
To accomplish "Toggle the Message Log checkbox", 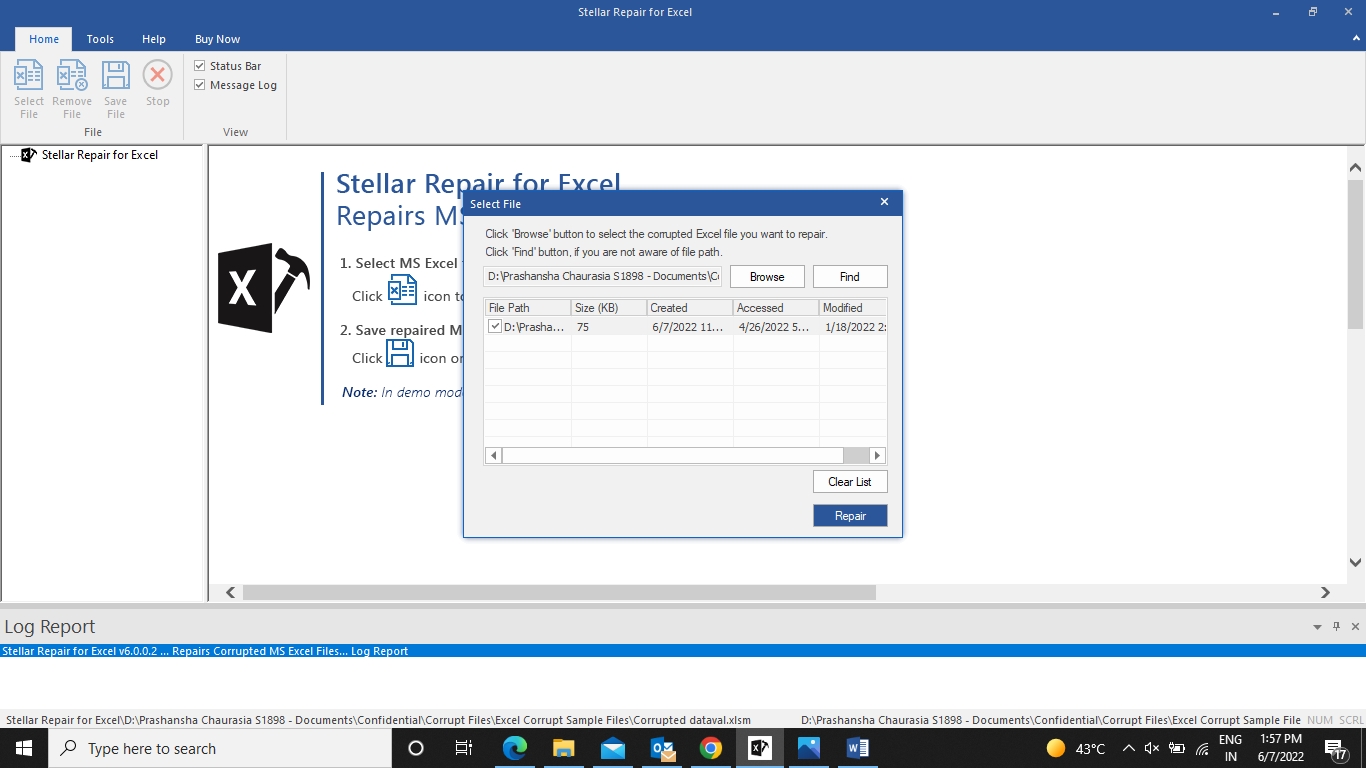I will (200, 85).
